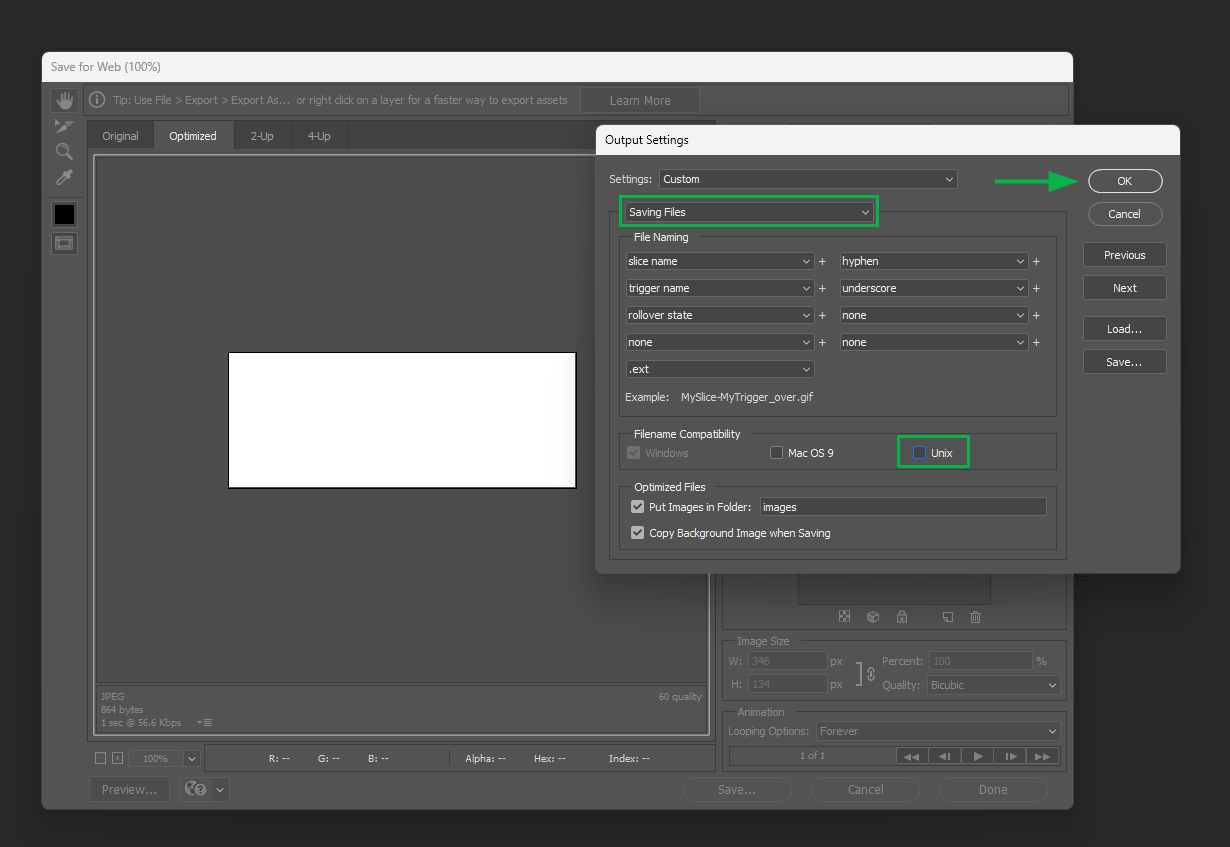Click the browser preview globe icon
Viewport: 1230px width, 847px height.
(196, 789)
